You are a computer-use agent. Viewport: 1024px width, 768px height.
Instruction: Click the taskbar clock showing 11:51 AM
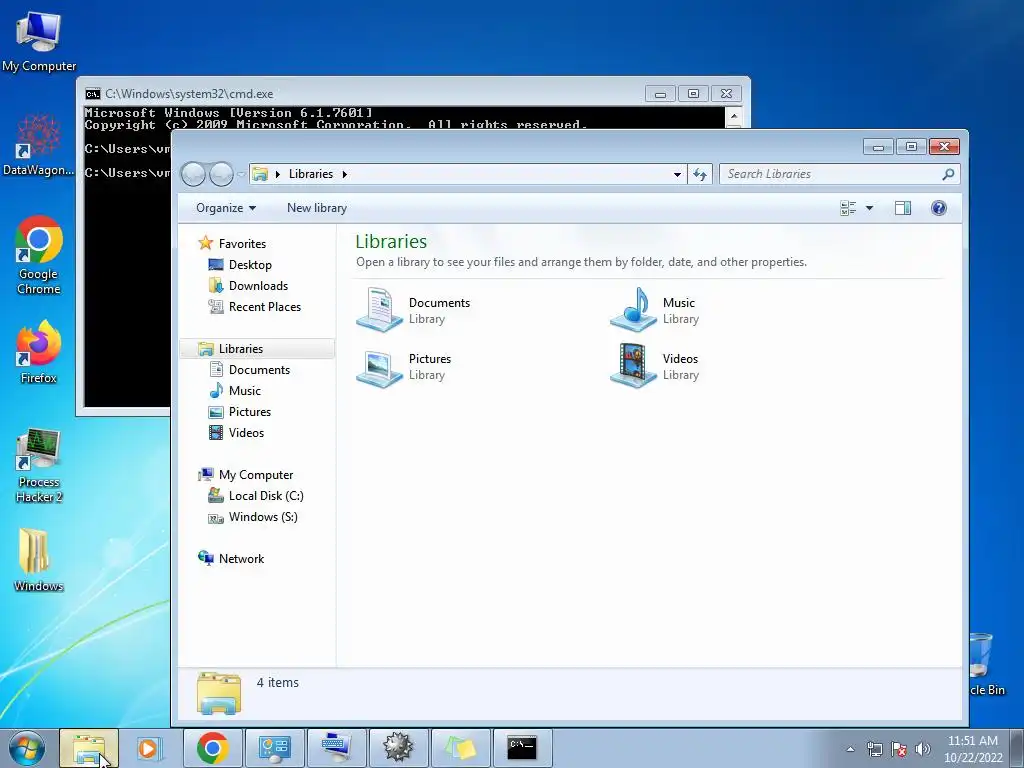[x=973, y=749]
